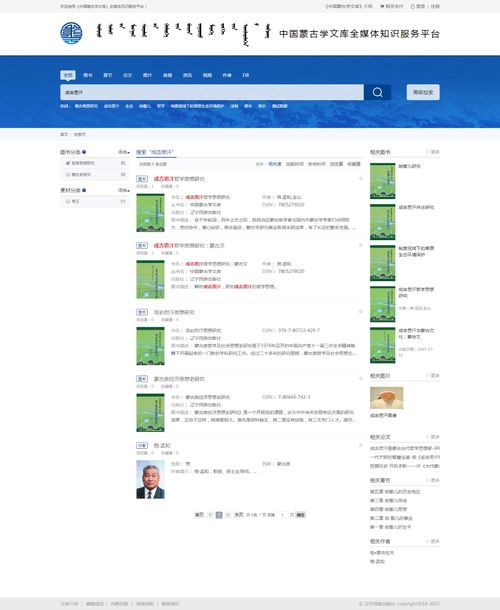Collapse the 图书分类 filter section

(x=124, y=152)
